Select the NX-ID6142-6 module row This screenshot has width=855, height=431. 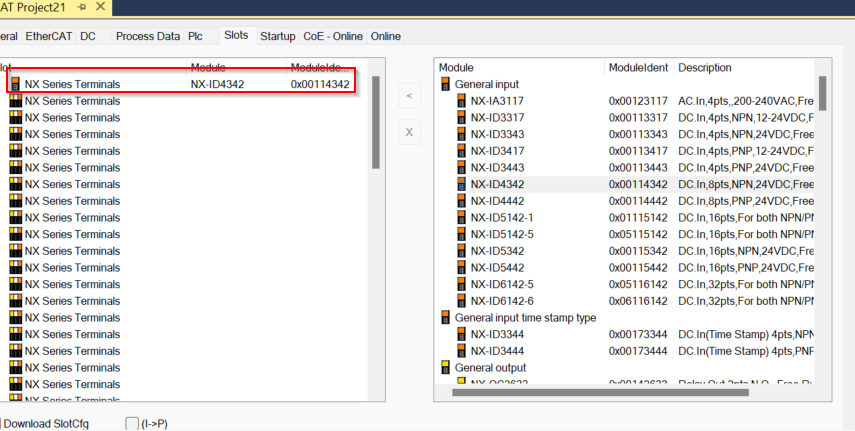click(626, 301)
